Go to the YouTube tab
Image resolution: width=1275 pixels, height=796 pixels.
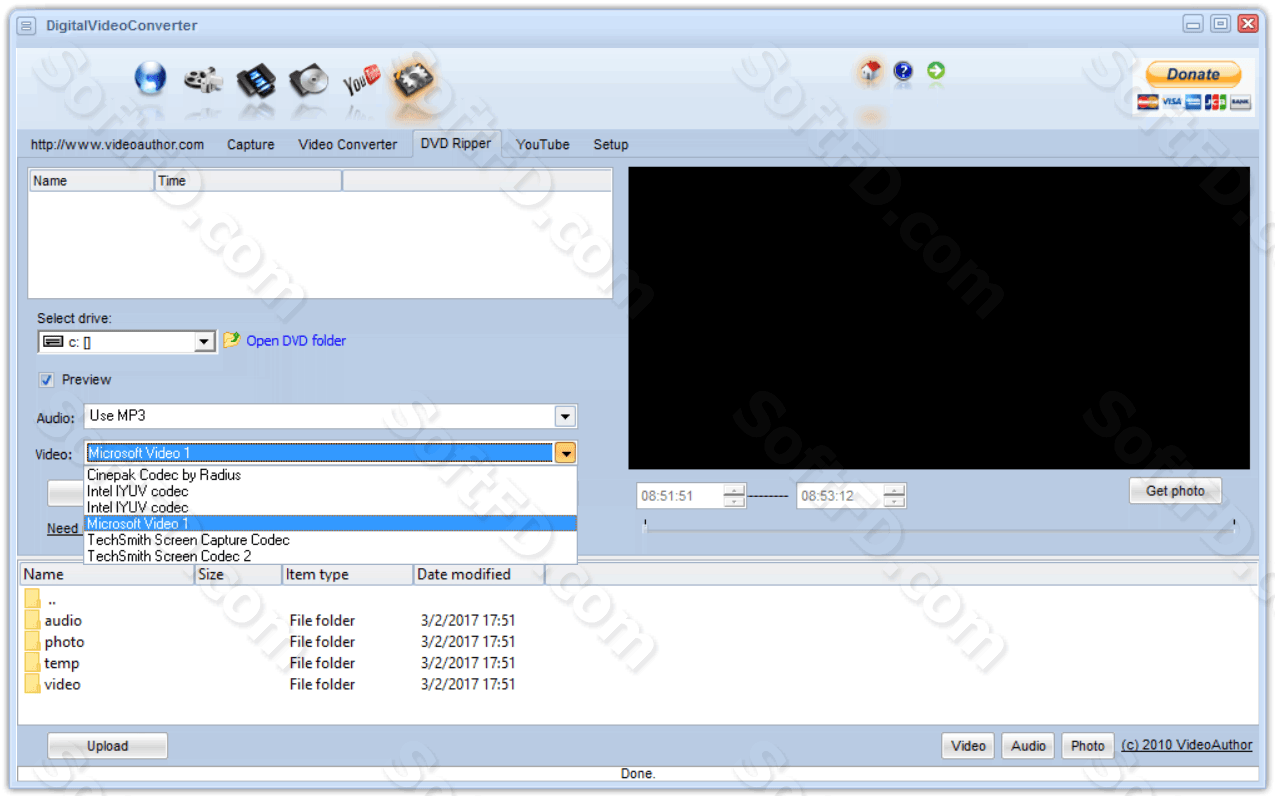tap(543, 144)
